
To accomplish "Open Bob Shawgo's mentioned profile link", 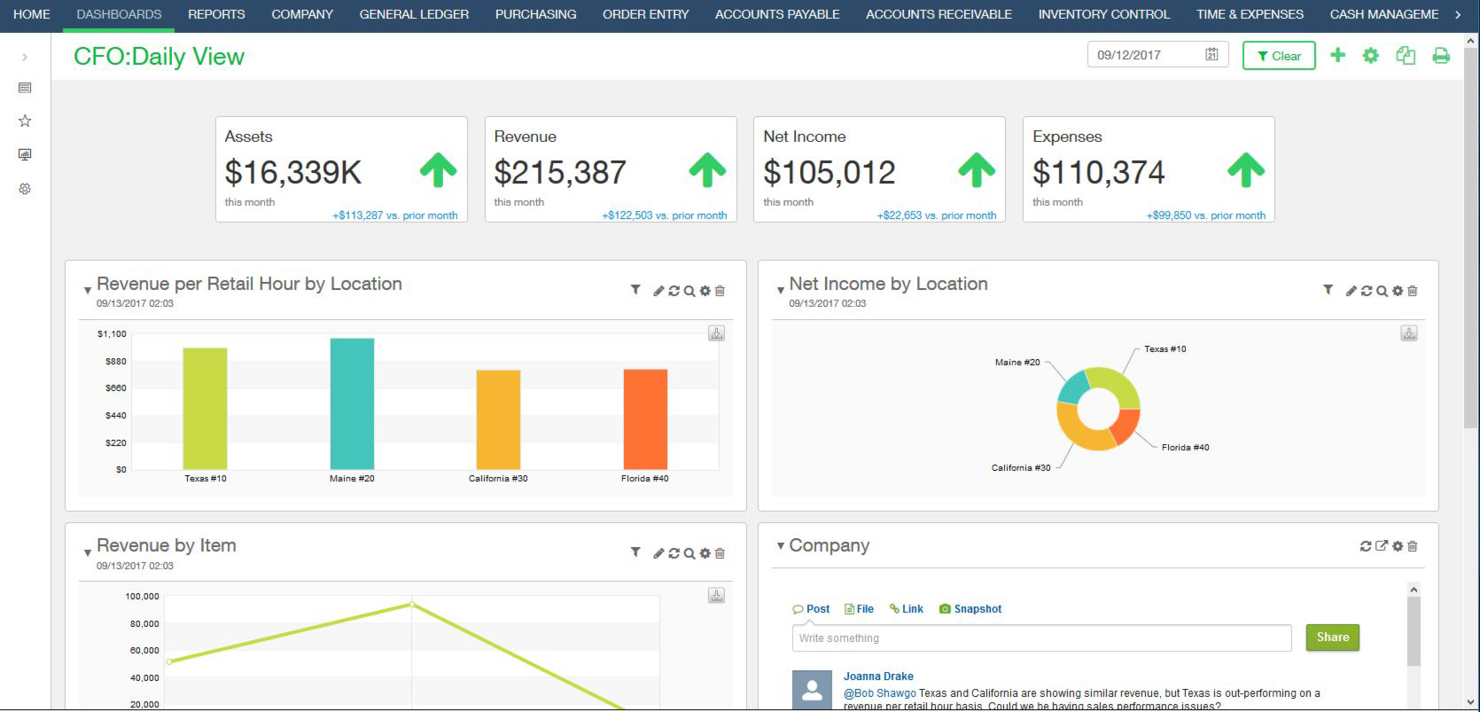I will pyautogui.click(x=878, y=692).
